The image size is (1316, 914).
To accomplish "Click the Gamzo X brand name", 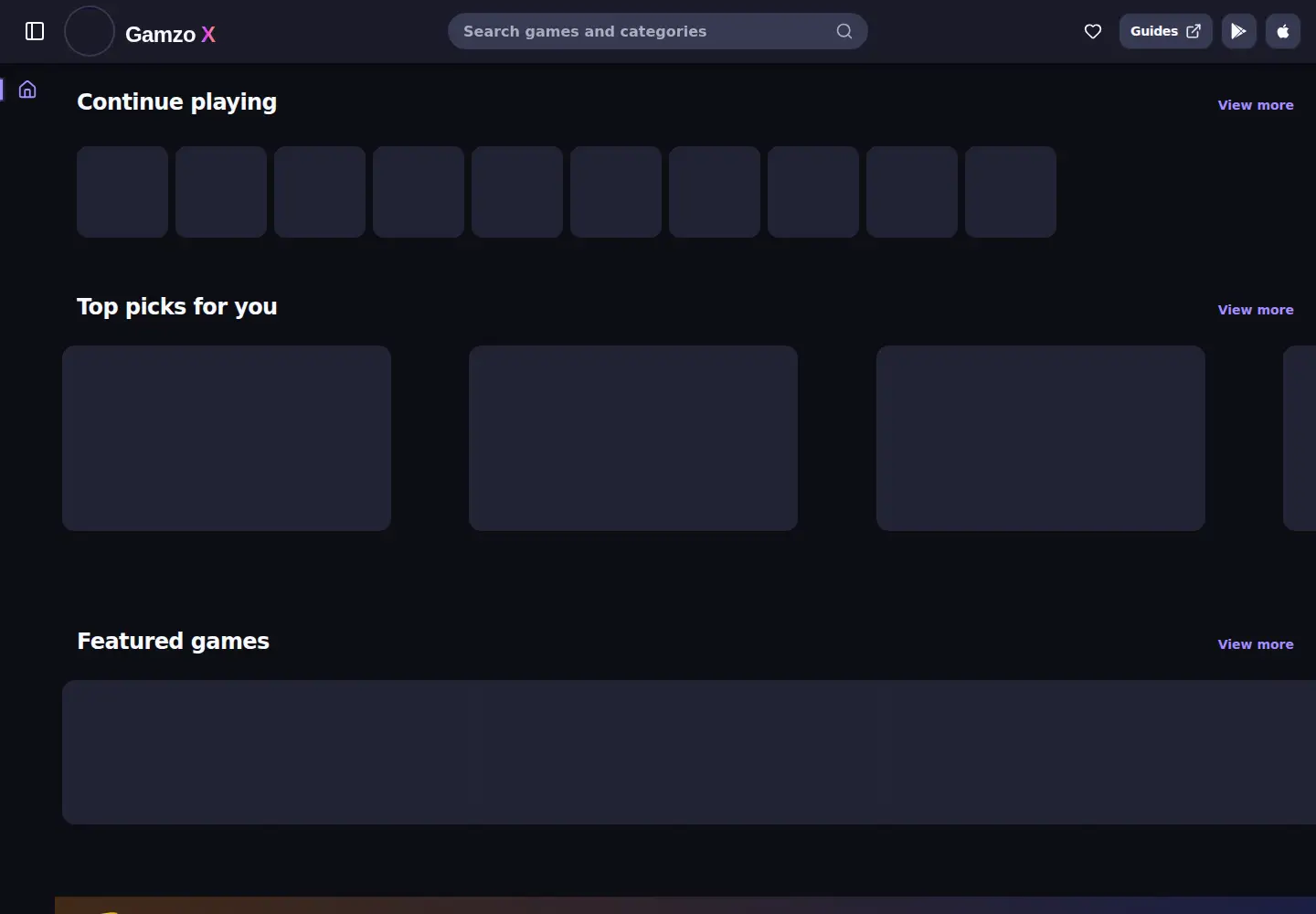I will (x=170, y=34).
